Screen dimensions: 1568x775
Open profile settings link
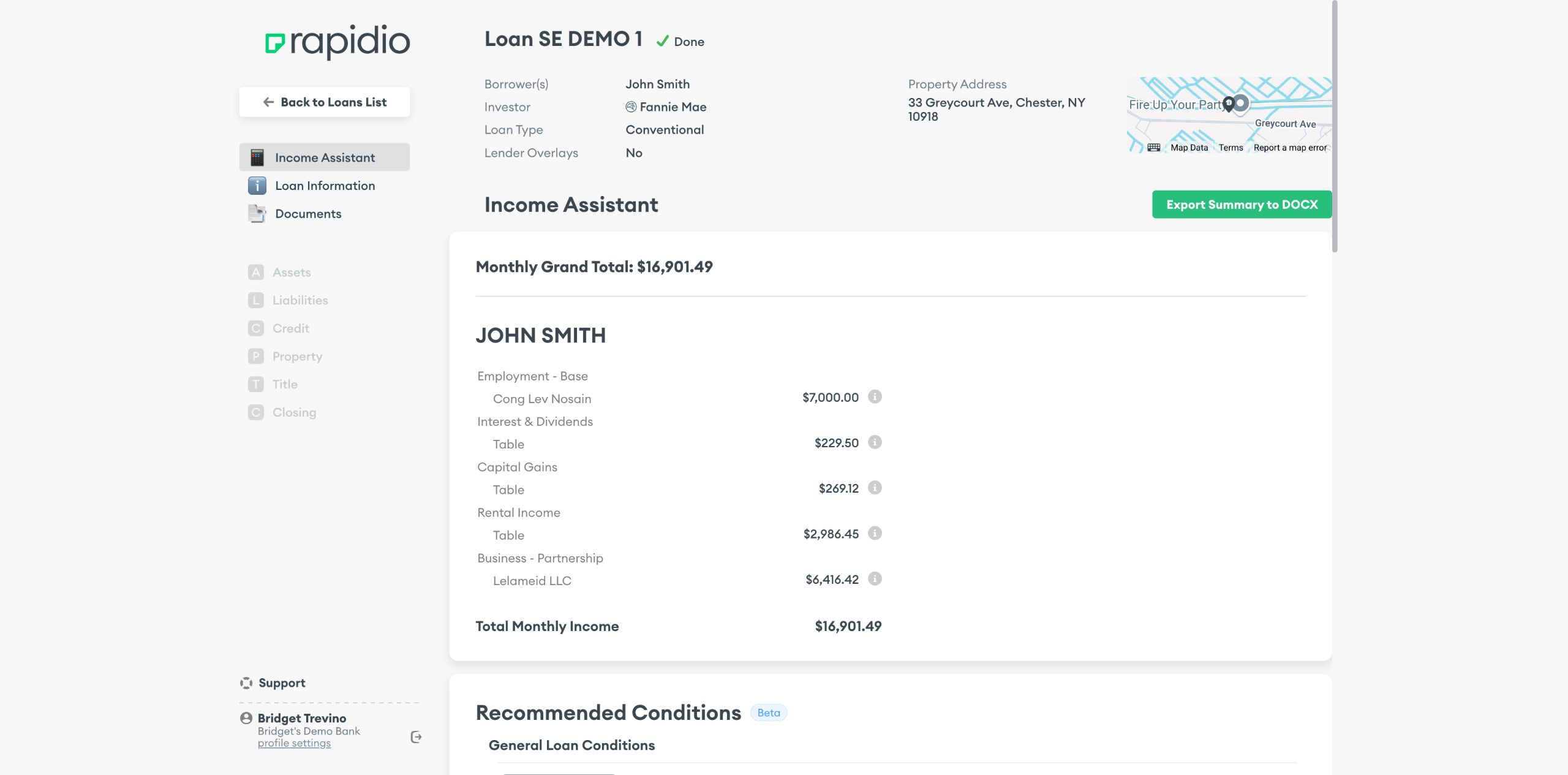click(x=294, y=743)
